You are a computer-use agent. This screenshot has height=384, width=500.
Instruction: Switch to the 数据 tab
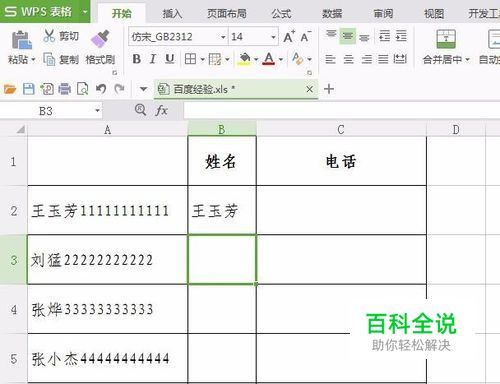(332, 13)
